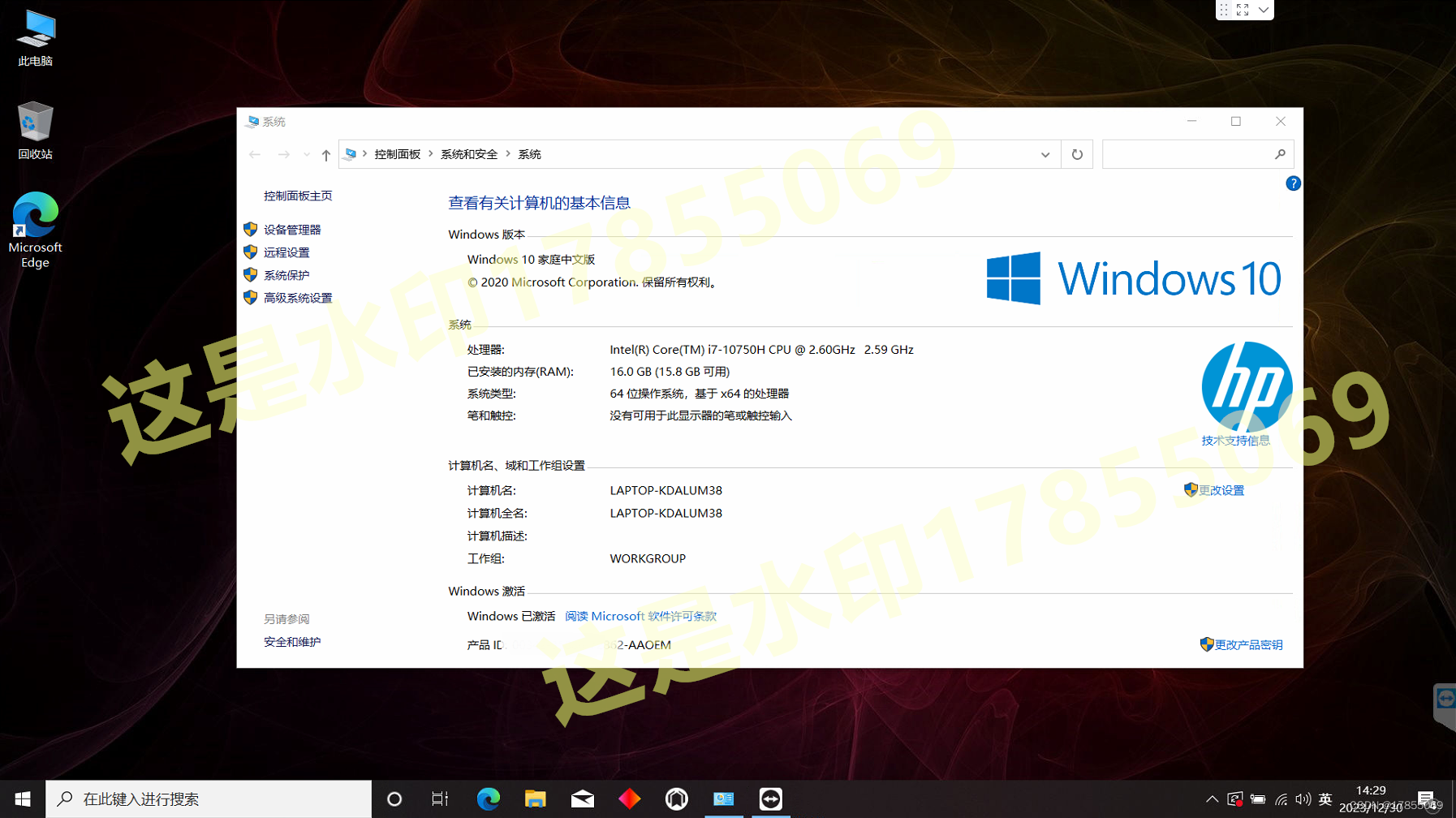
Task: Open 高级系统设置 link
Action: 298,298
